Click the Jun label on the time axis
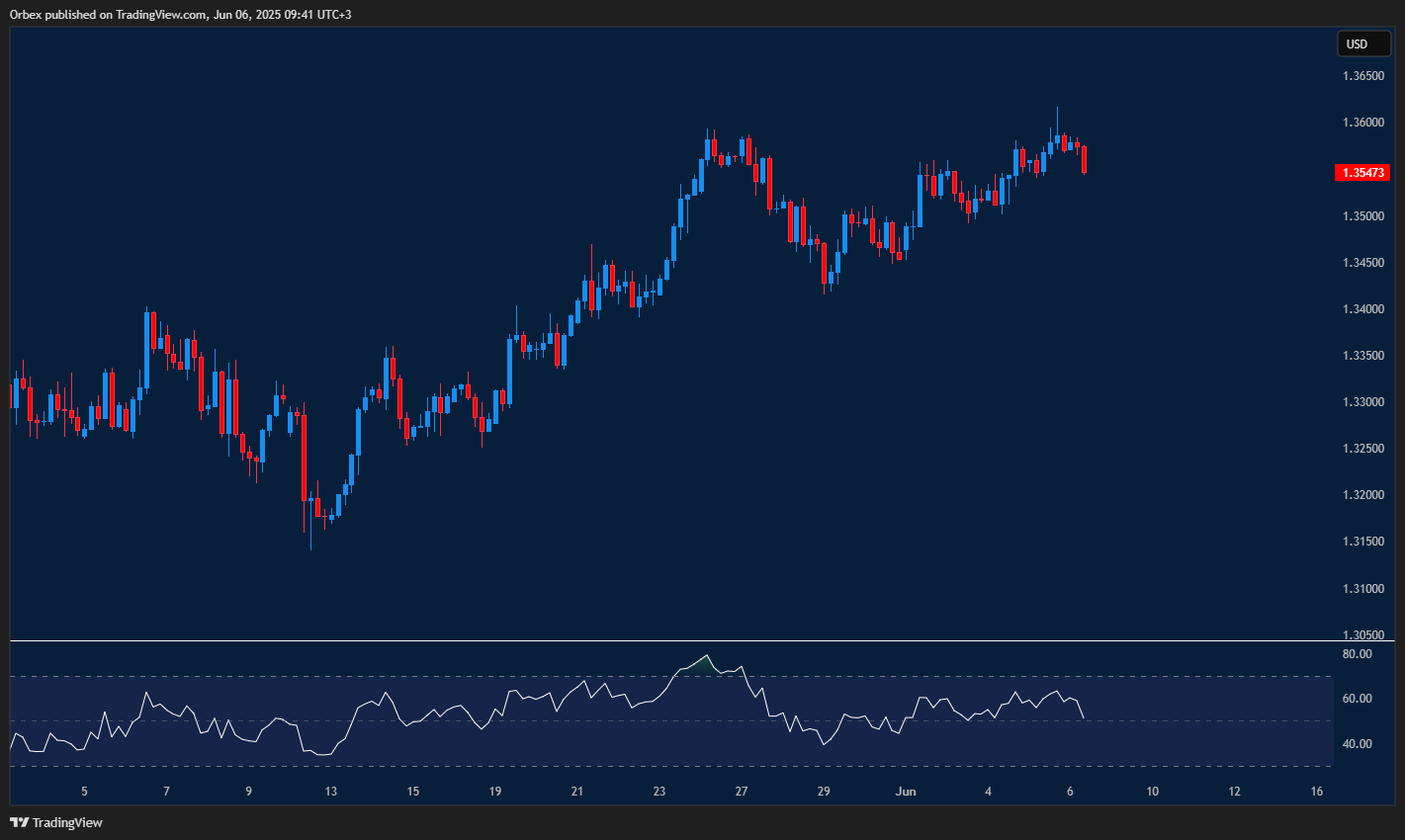The width and height of the screenshot is (1405, 840). (x=904, y=792)
